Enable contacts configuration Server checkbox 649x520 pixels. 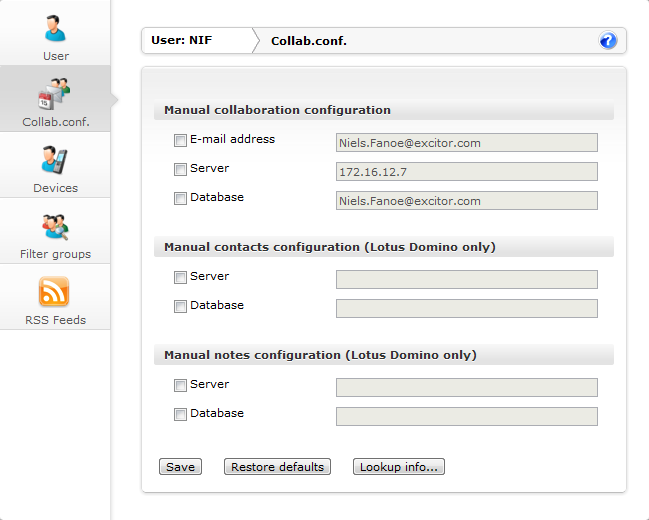(180, 278)
